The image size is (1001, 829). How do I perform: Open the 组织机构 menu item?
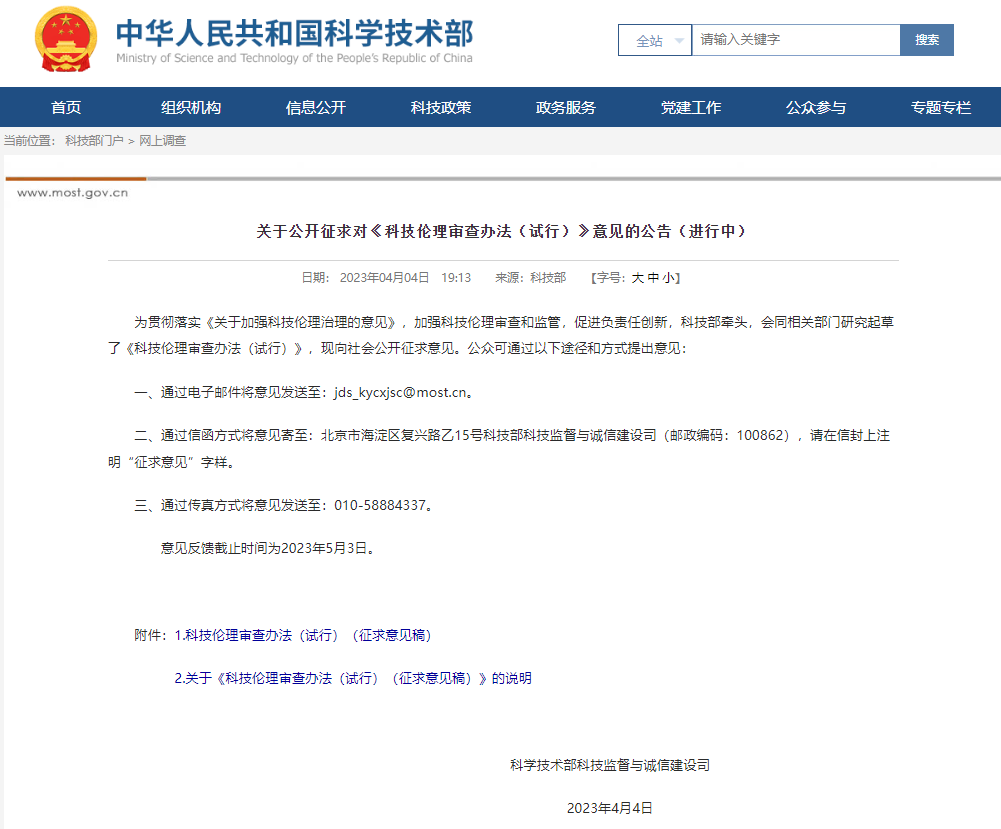[191, 108]
